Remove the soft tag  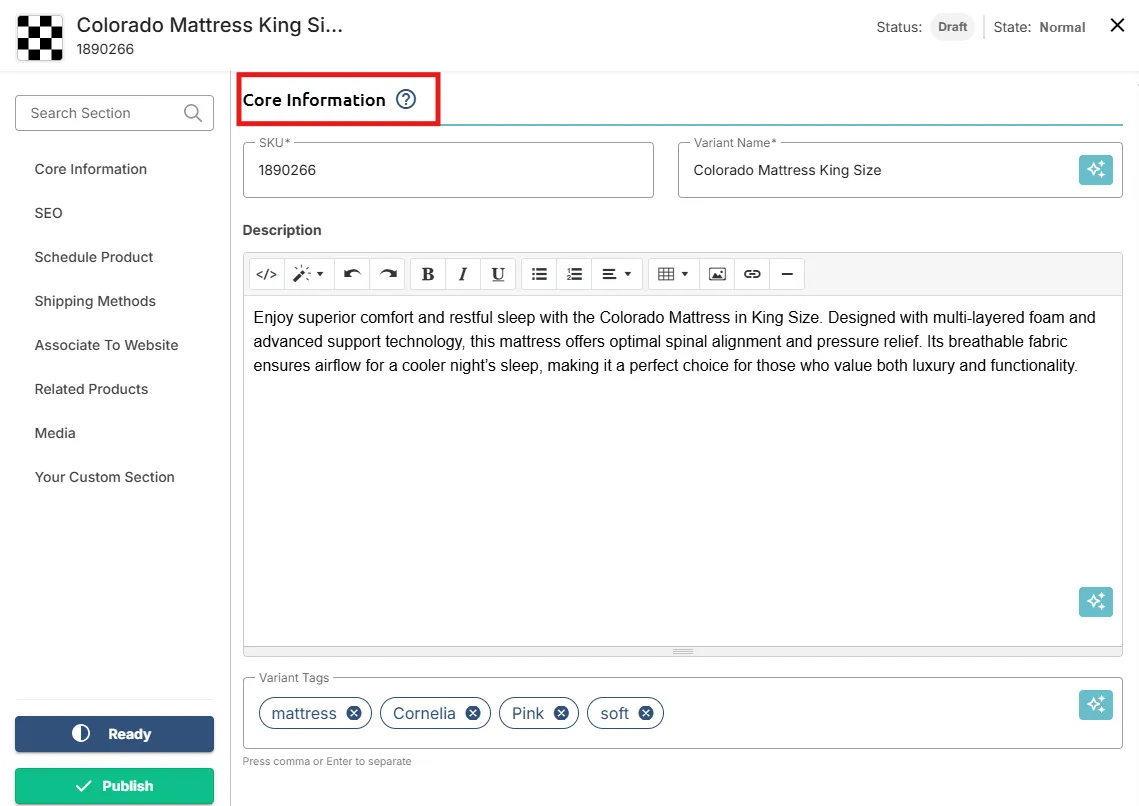click(646, 713)
